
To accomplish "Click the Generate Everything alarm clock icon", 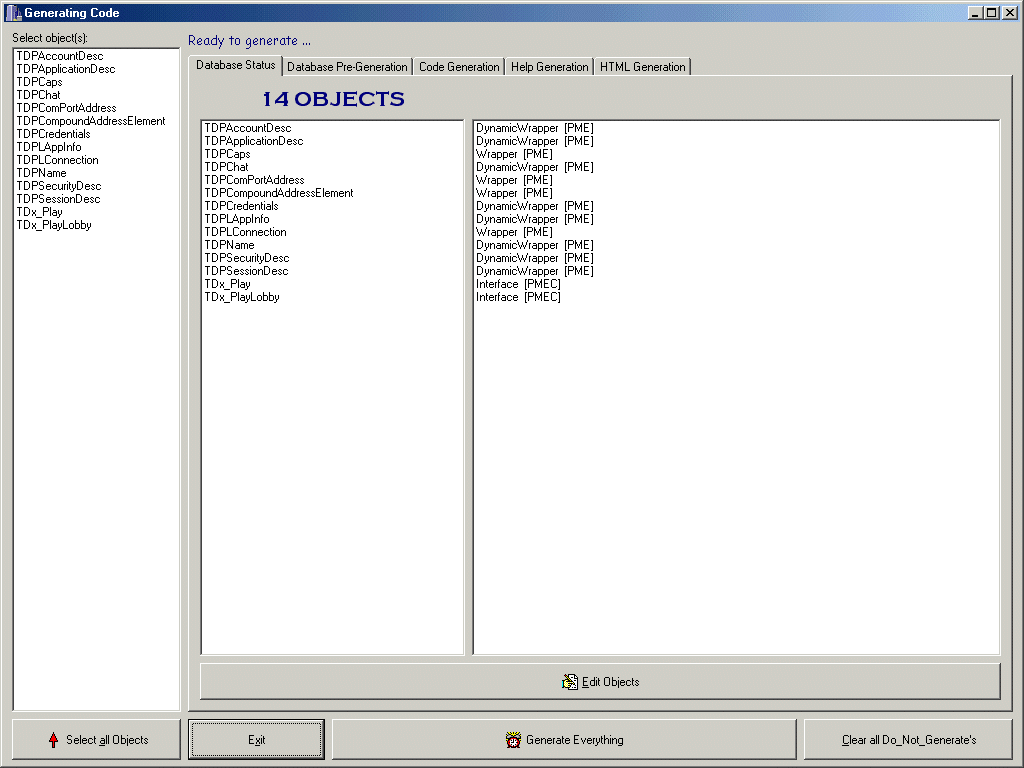I will tap(514, 740).
